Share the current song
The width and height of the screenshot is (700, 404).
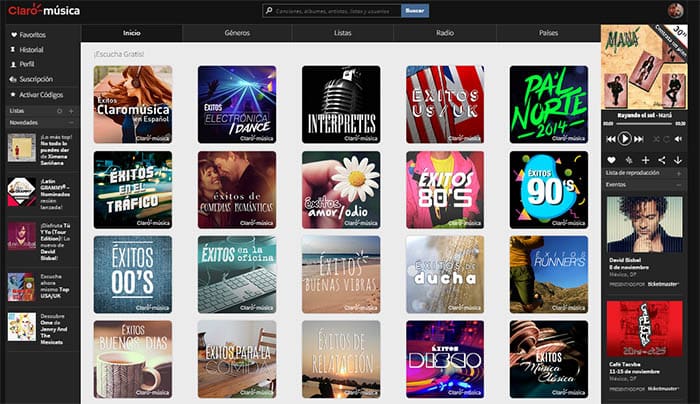coord(662,160)
